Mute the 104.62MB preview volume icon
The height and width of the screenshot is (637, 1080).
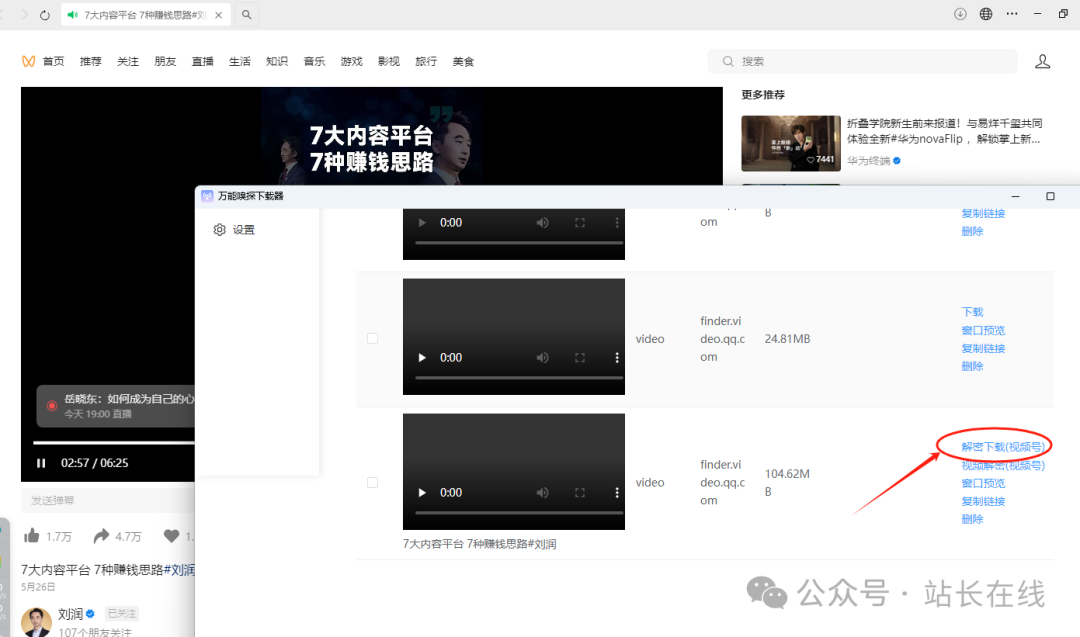pyautogui.click(x=543, y=492)
